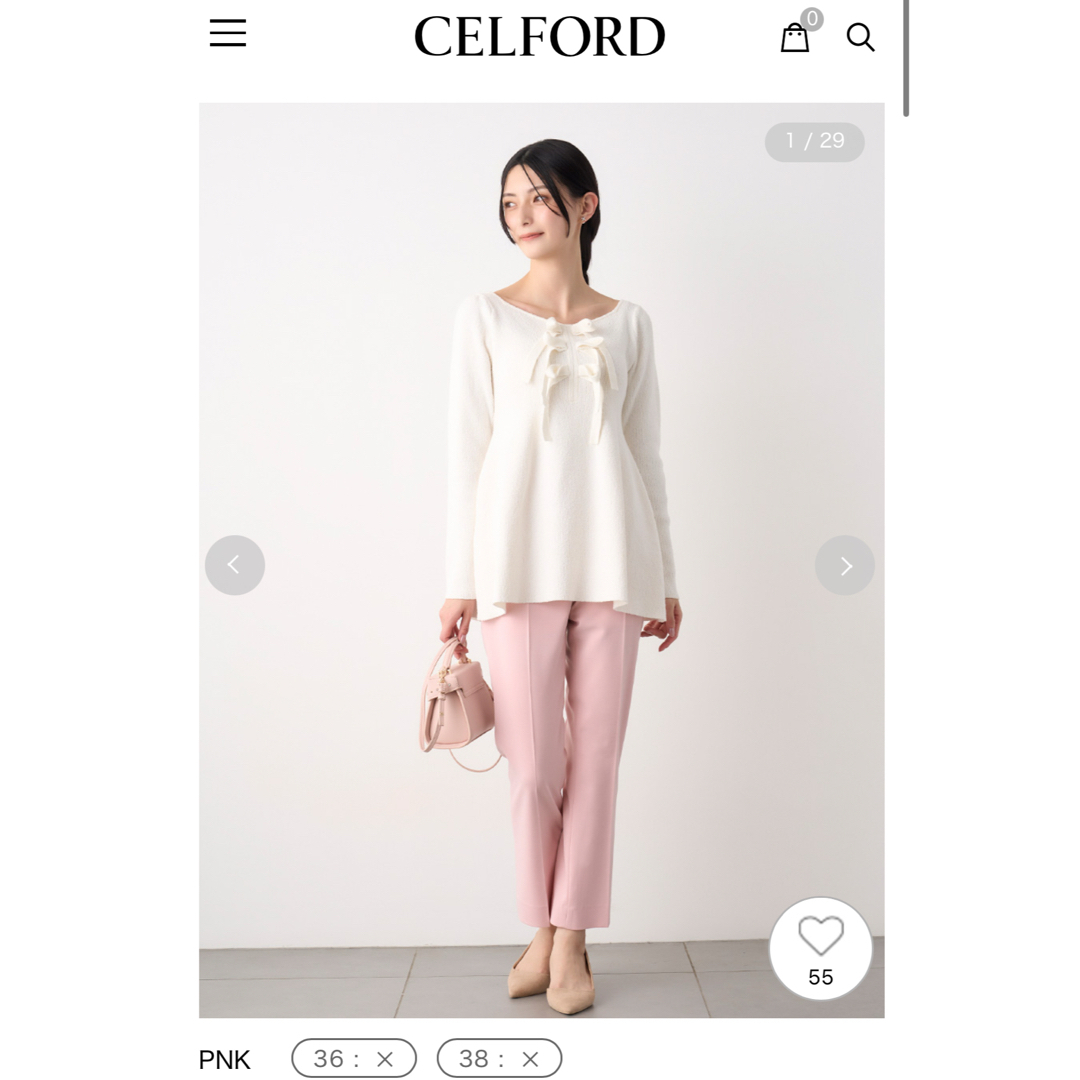Click the X mark on size 36

pos(385,1059)
